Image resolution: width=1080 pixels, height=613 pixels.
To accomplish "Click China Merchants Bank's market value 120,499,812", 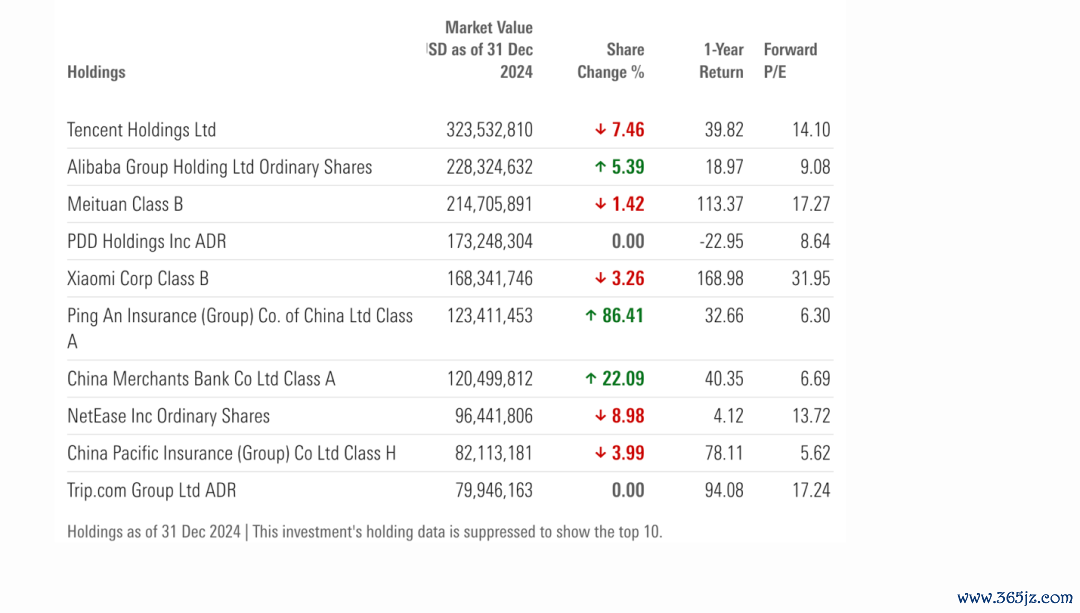I will tap(489, 379).
